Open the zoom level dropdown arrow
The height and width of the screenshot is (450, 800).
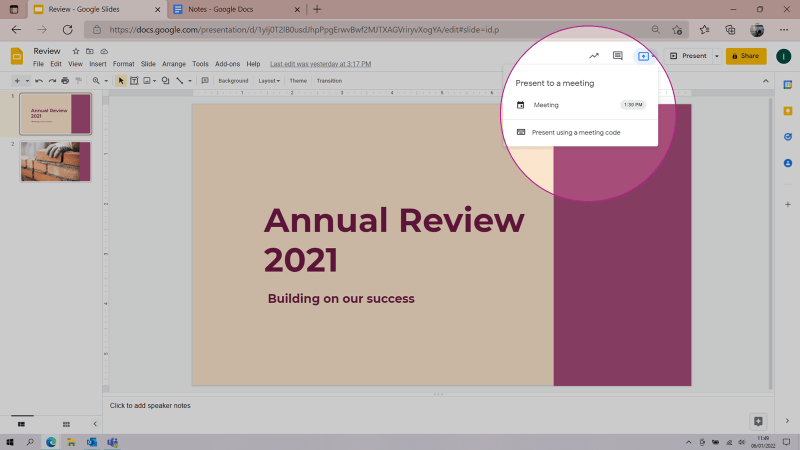pos(106,81)
